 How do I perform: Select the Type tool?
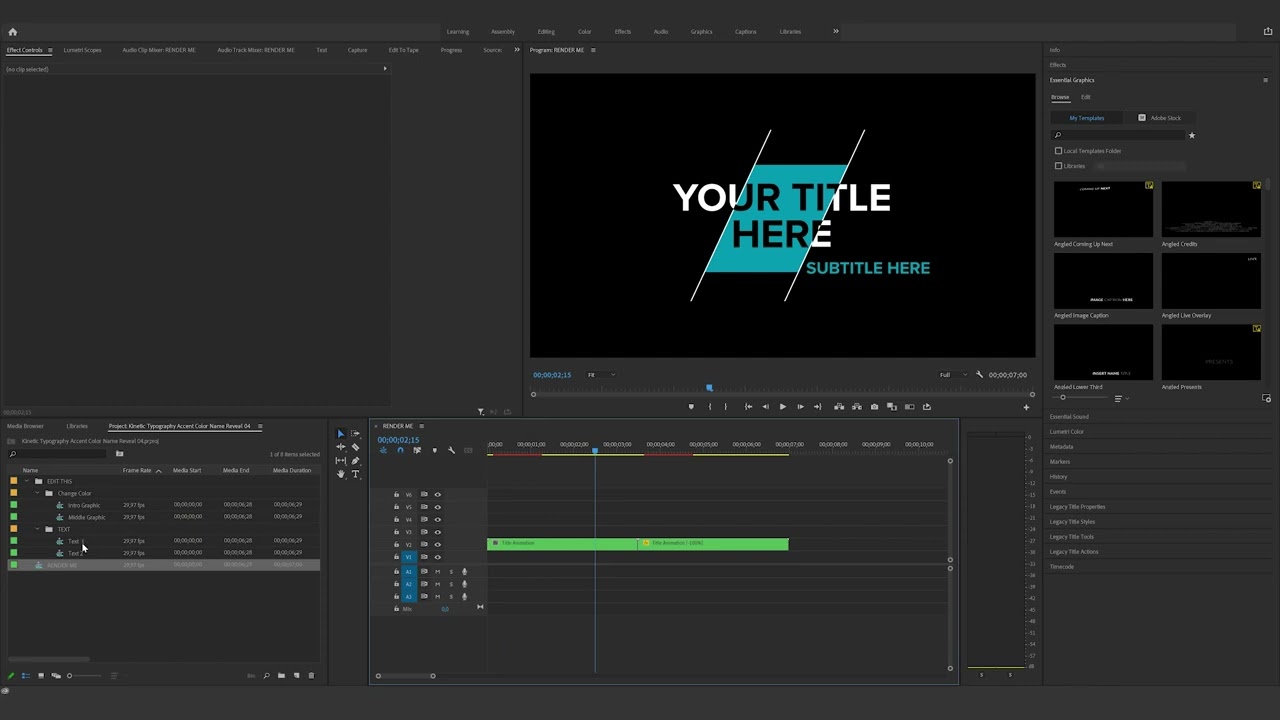[355, 474]
